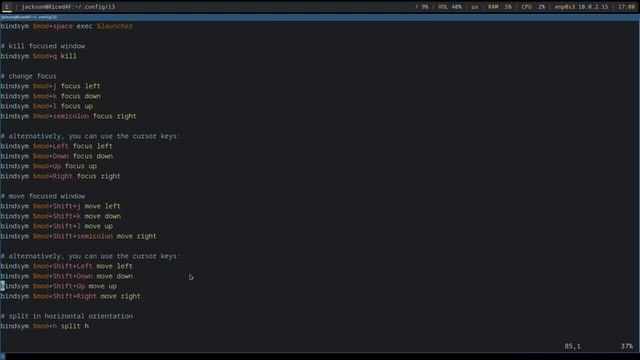
Task: Click the window title jackson@RicedAF:~/.config/i3 in top bar
Action: [68, 7]
